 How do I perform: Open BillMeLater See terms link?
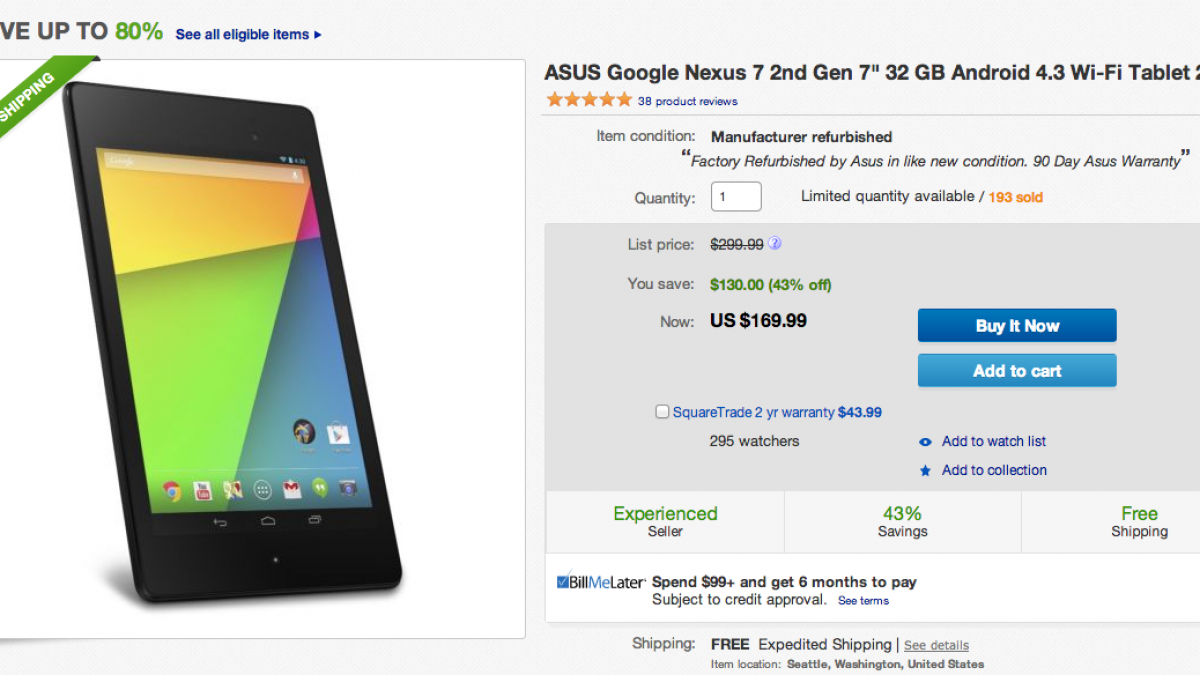coord(863,601)
